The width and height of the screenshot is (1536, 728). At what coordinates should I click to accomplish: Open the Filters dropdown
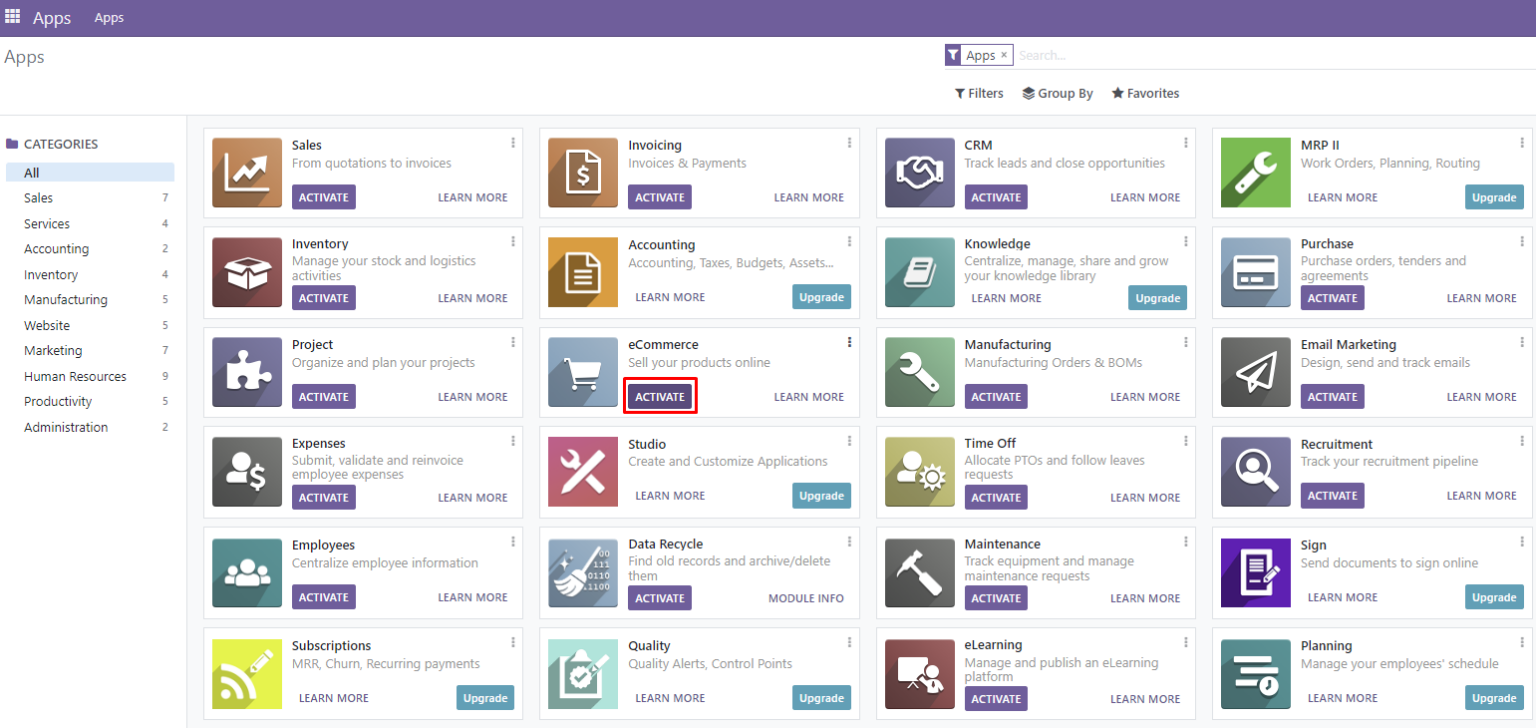978,92
